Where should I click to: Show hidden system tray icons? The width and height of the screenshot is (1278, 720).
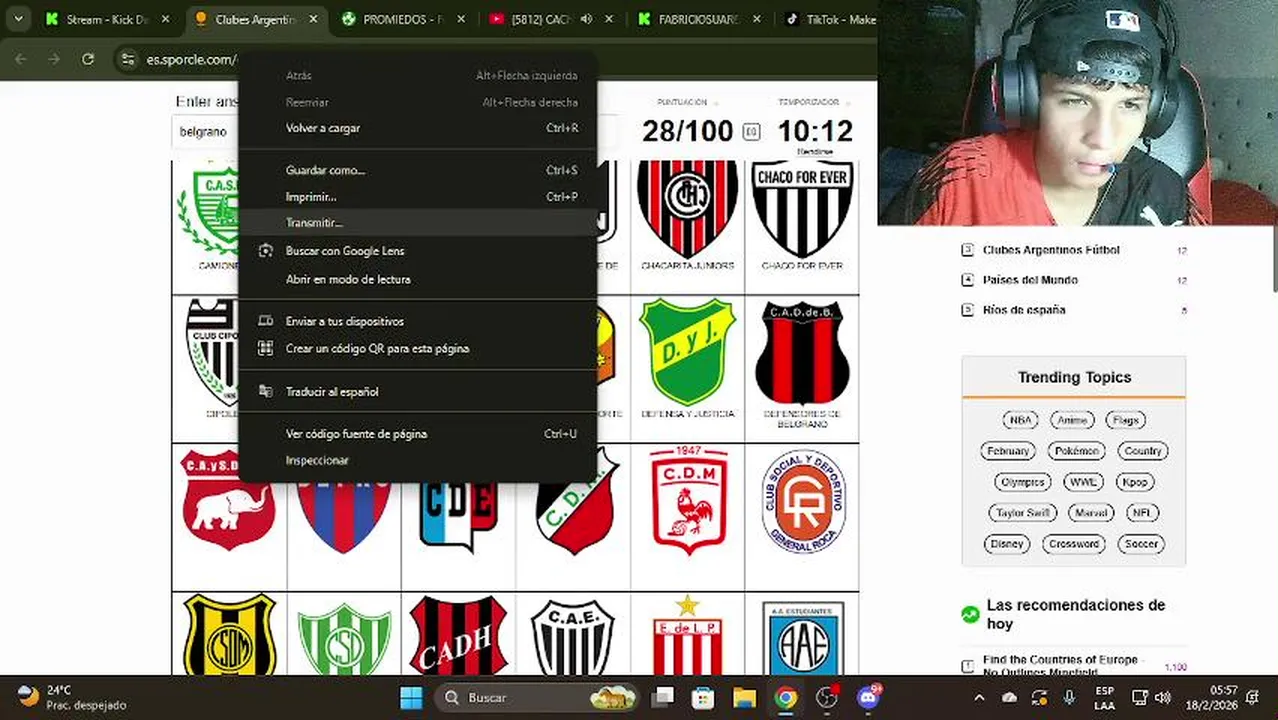click(x=979, y=697)
